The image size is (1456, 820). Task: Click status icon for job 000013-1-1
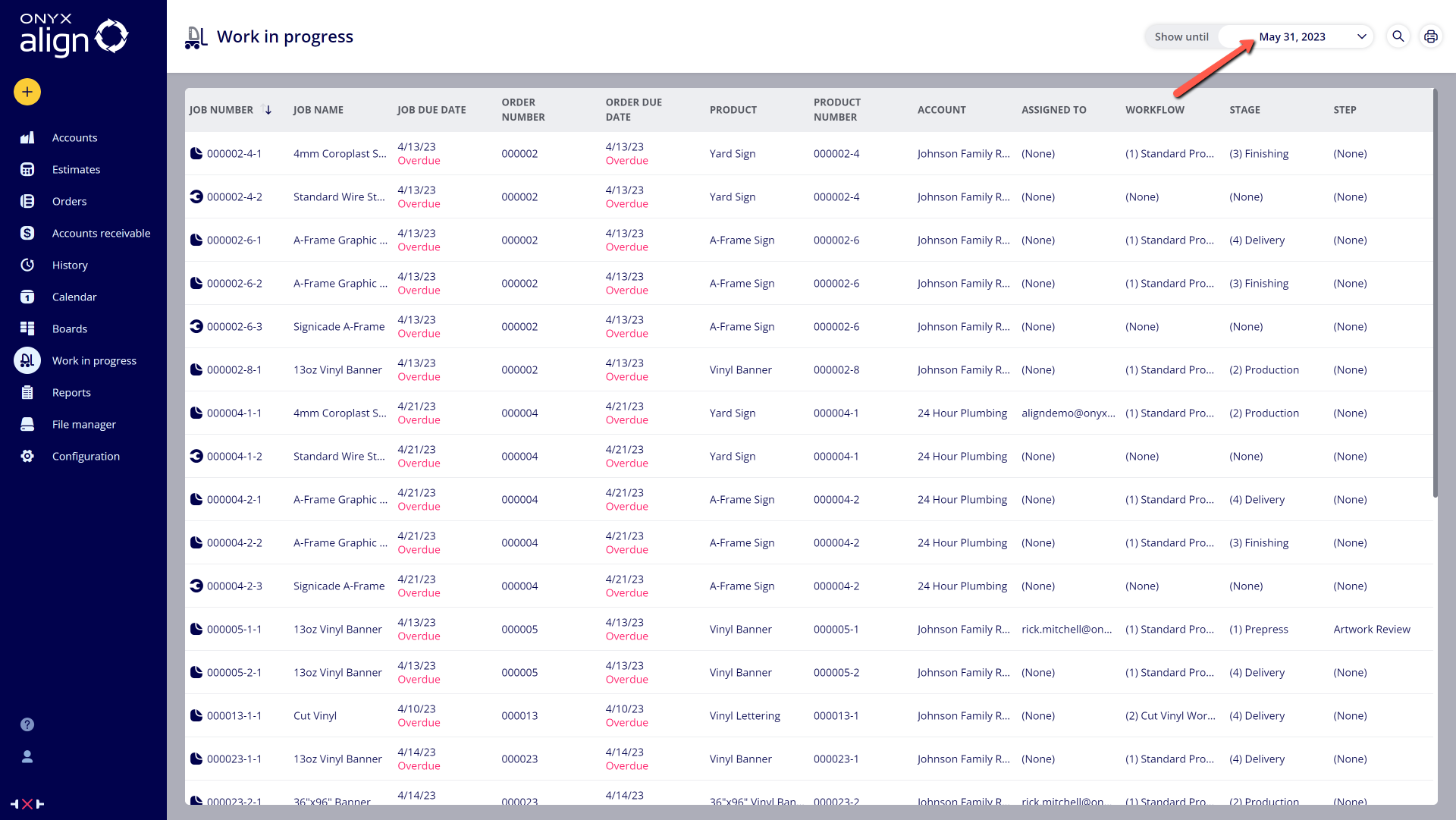(196, 715)
